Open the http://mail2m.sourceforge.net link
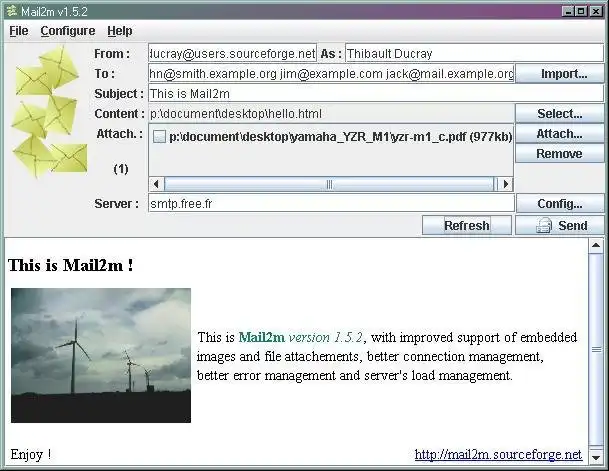 pos(498,454)
